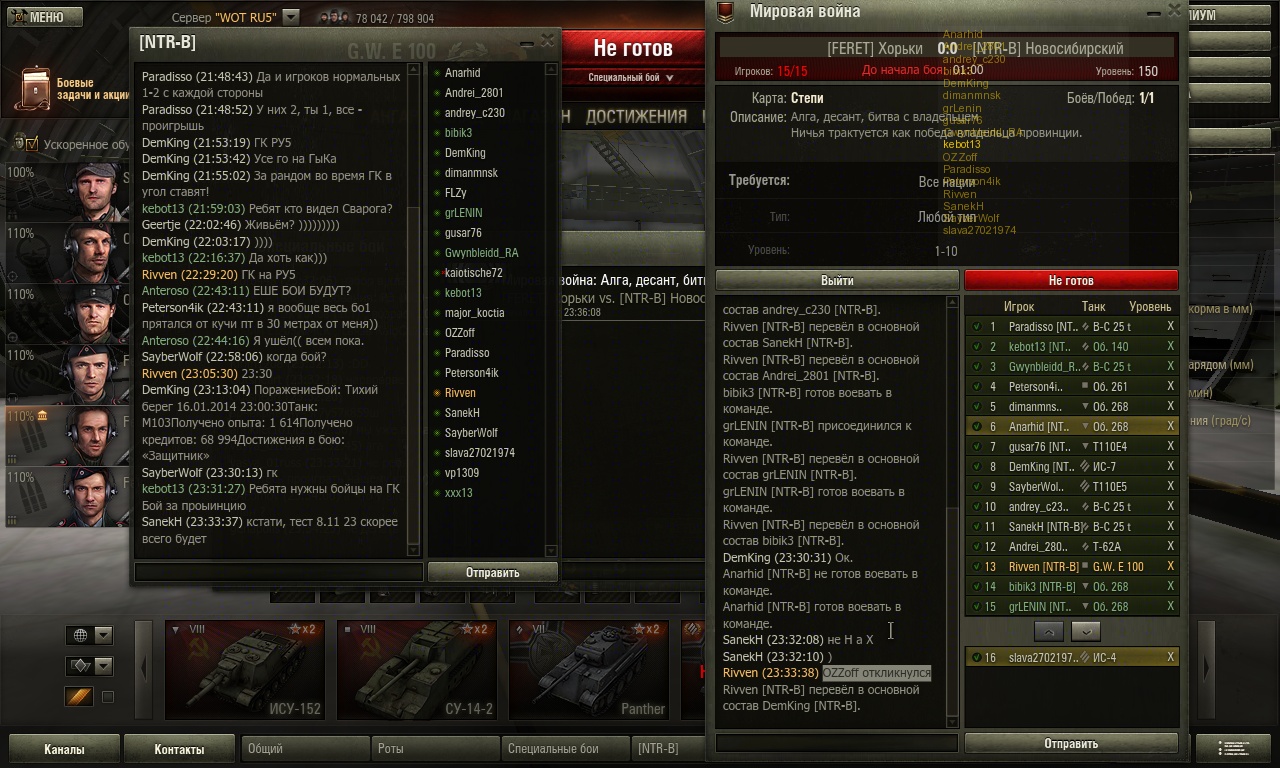Click the red Не готов button in battle room
1280x768 pixels.
(x=1071, y=281)
